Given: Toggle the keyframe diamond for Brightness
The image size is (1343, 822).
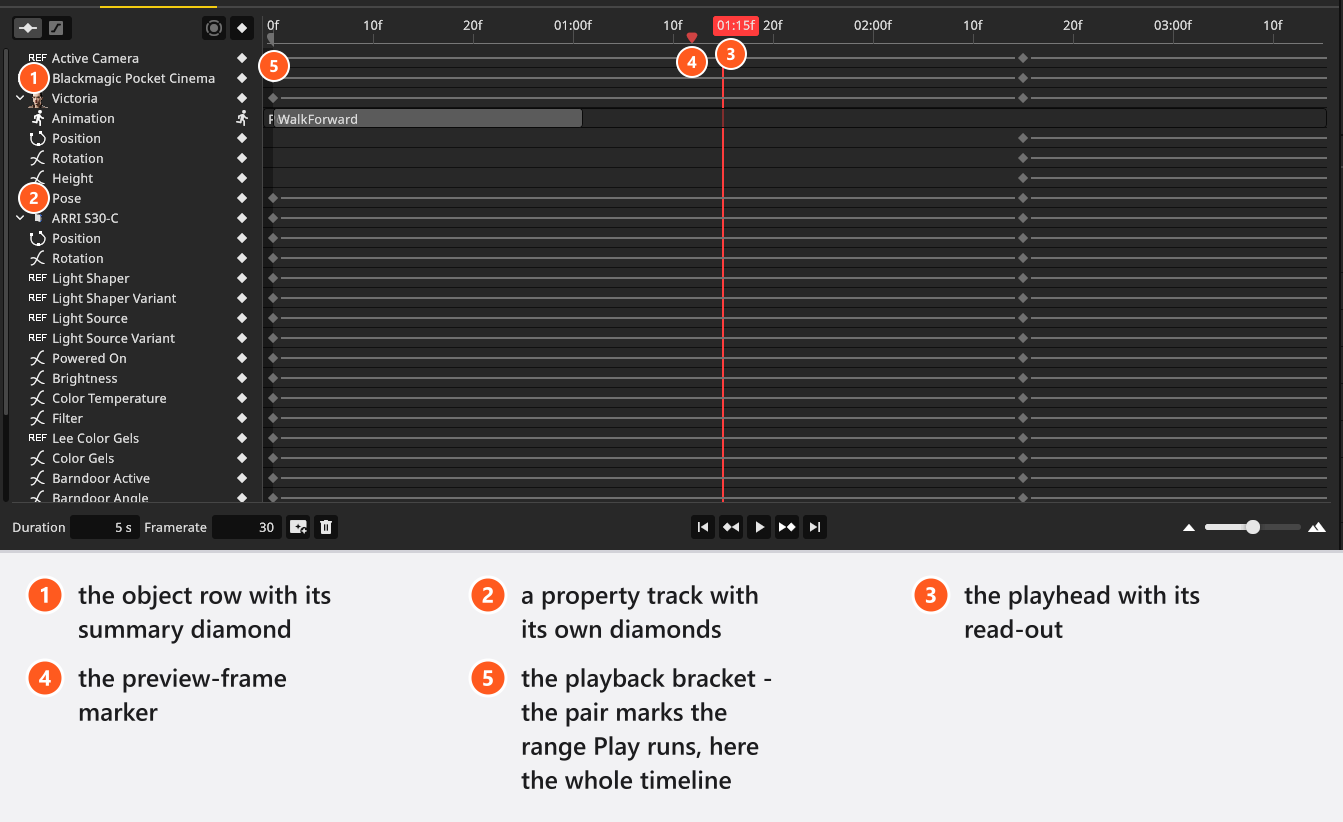Looking at the screenshot, I should (x=241, y=378).
